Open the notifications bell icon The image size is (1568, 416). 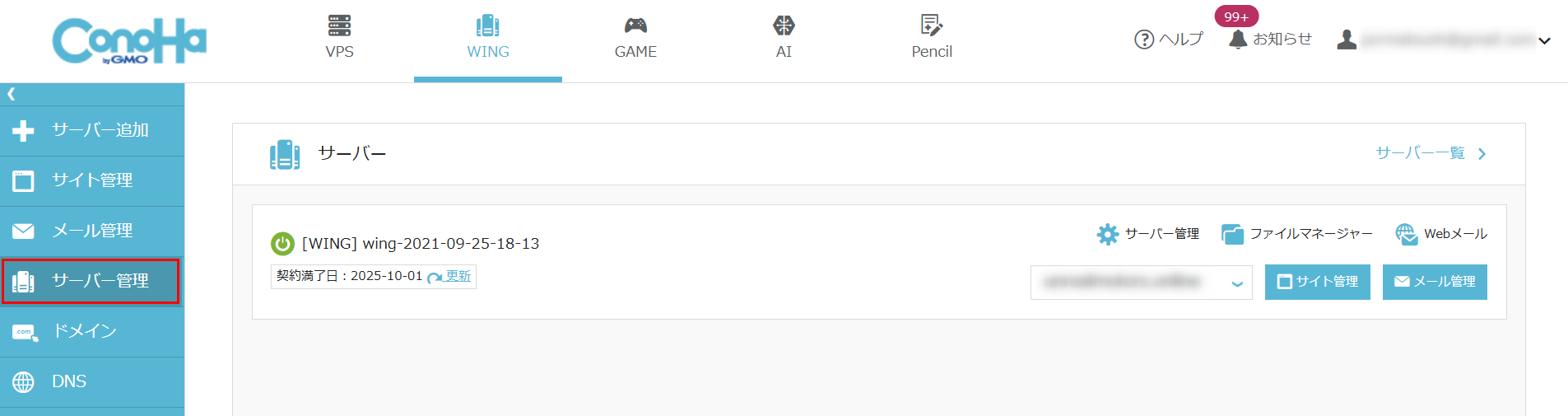(x=1237, y=40)
